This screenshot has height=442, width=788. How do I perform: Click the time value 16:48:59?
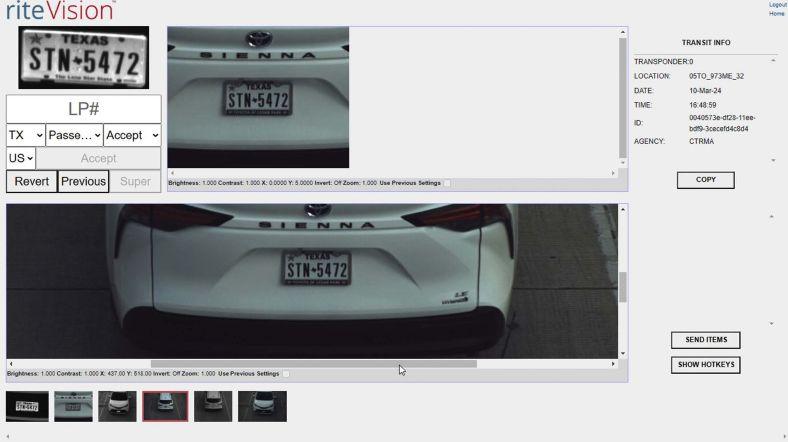(703, 105)
